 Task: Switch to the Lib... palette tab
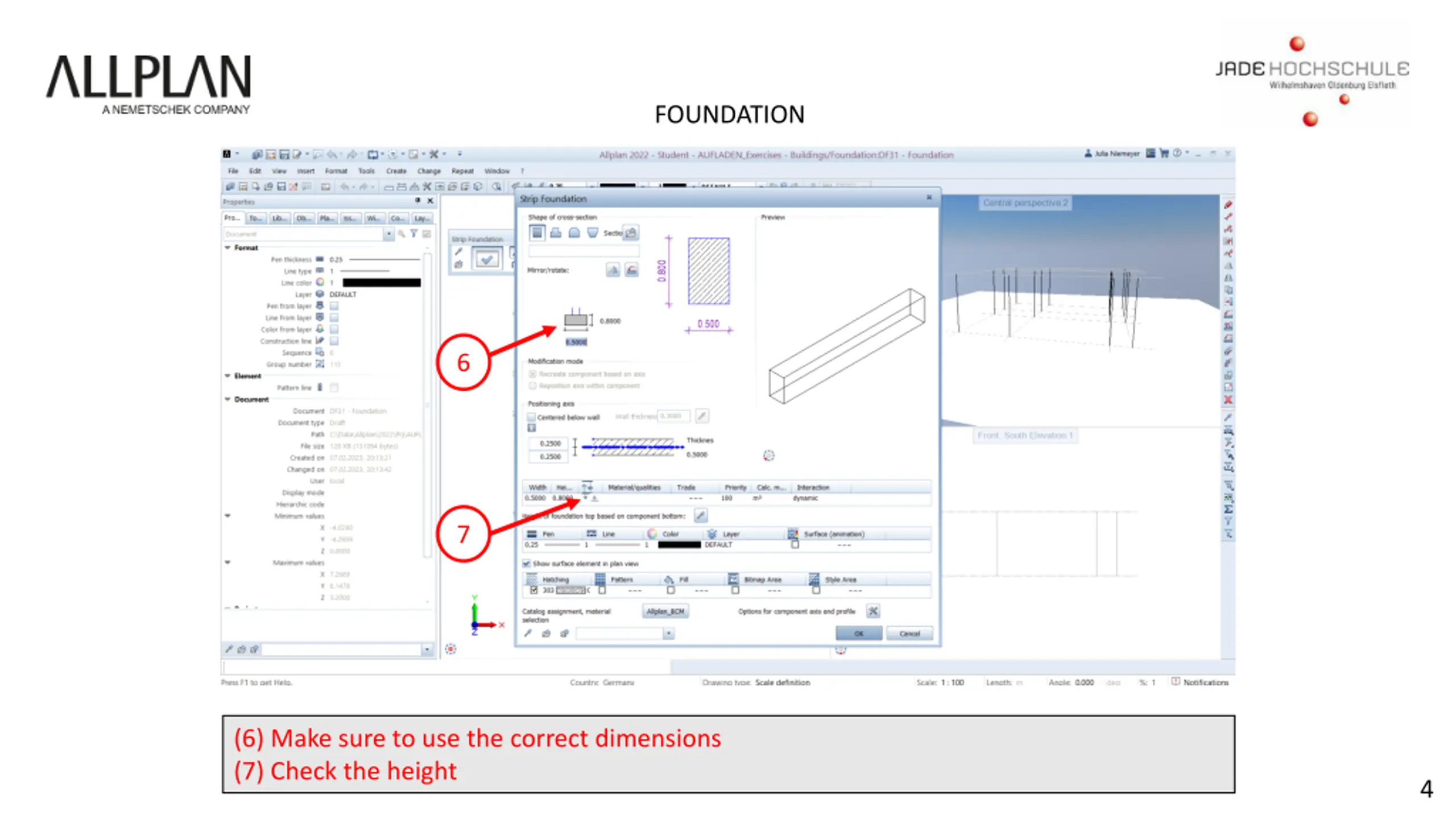[279, 218]
